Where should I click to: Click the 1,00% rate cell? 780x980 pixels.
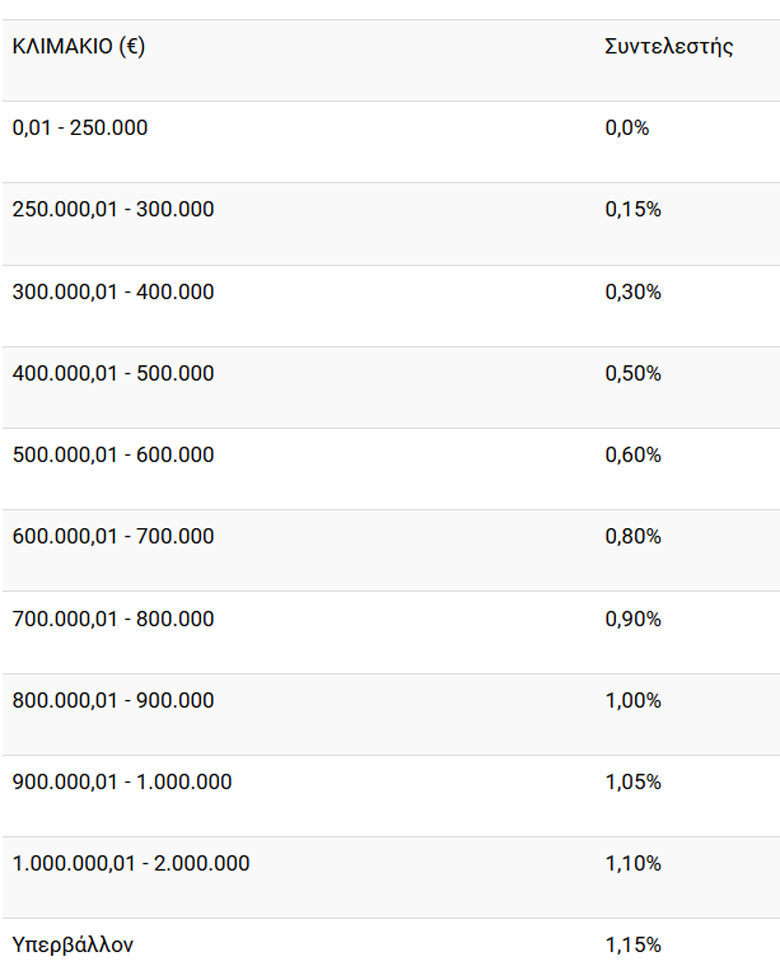click(633, 700)
